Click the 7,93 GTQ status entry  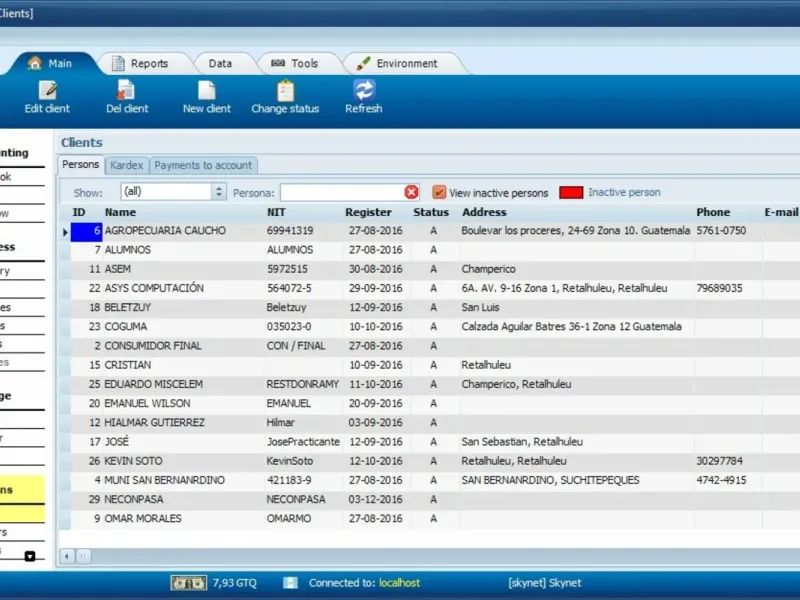tap(234, 583)
